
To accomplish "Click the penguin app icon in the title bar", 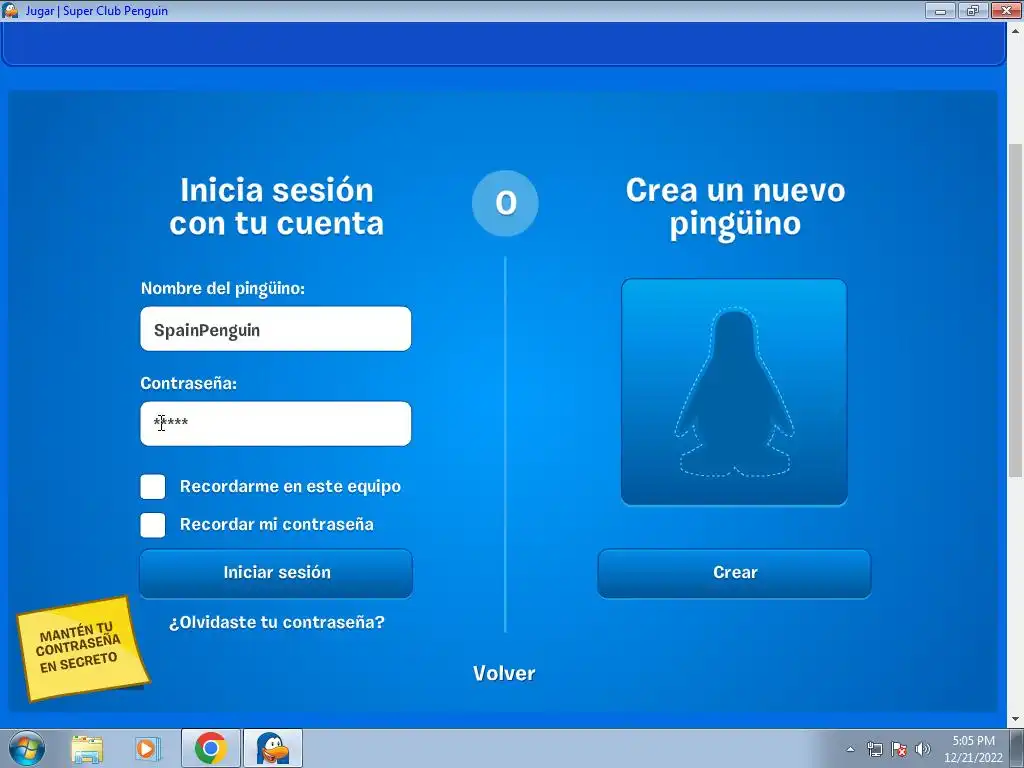I will [x=10, y=10].
